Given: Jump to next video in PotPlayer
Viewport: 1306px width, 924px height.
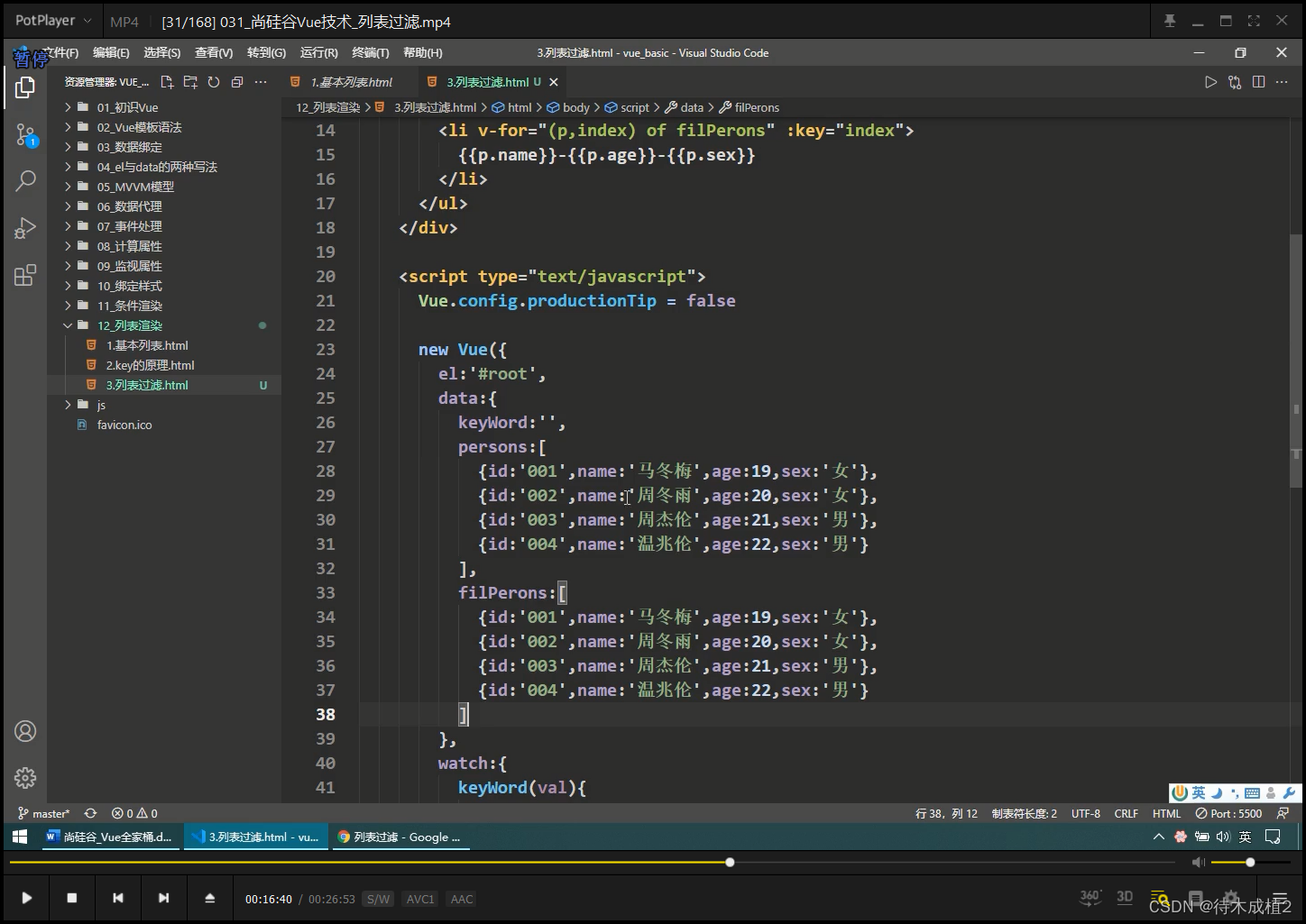Looking at the screenshot, I should (163, 898).
